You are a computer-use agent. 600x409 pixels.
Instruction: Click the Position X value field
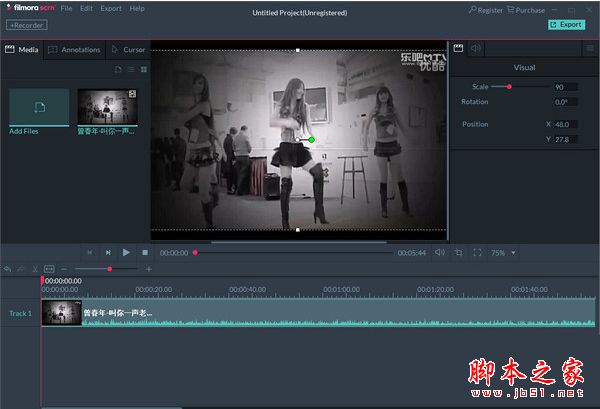(566, 124)
